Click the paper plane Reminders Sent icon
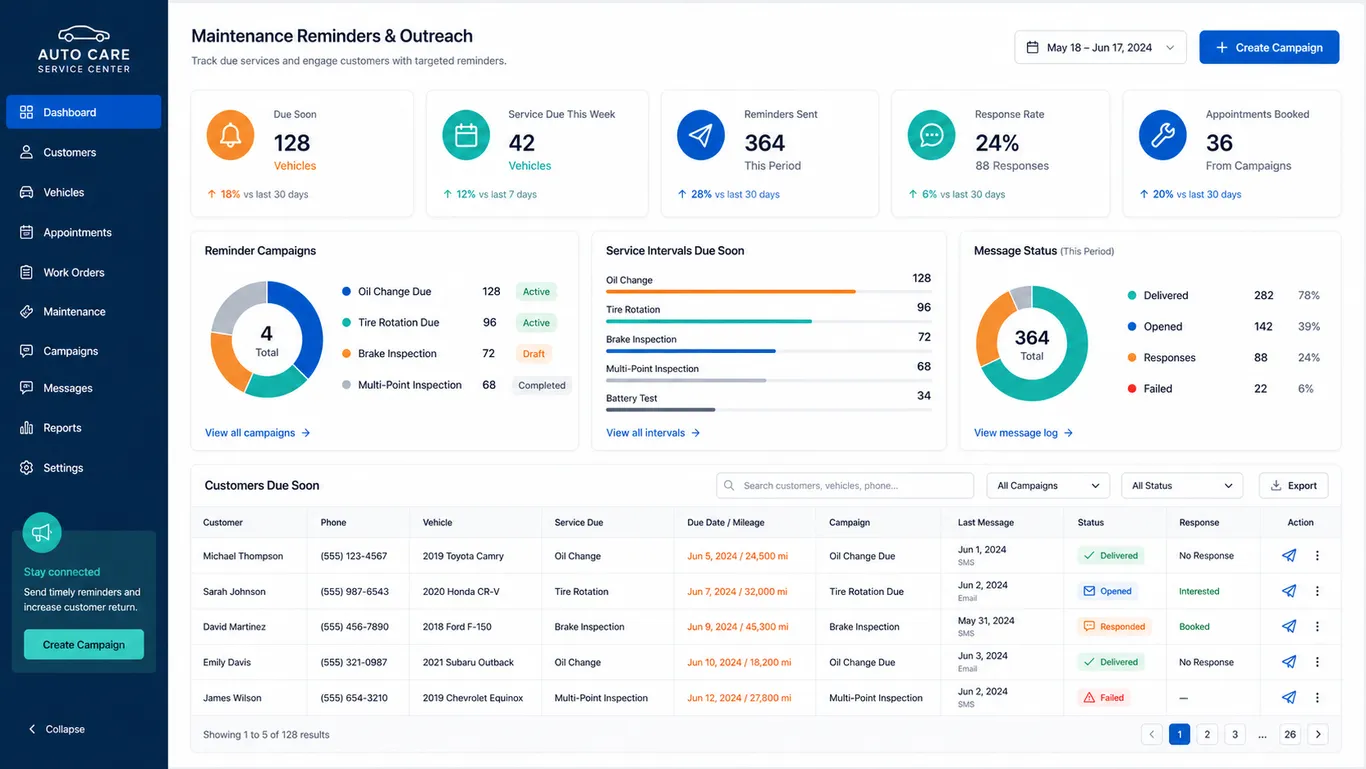 pos(701,136)
